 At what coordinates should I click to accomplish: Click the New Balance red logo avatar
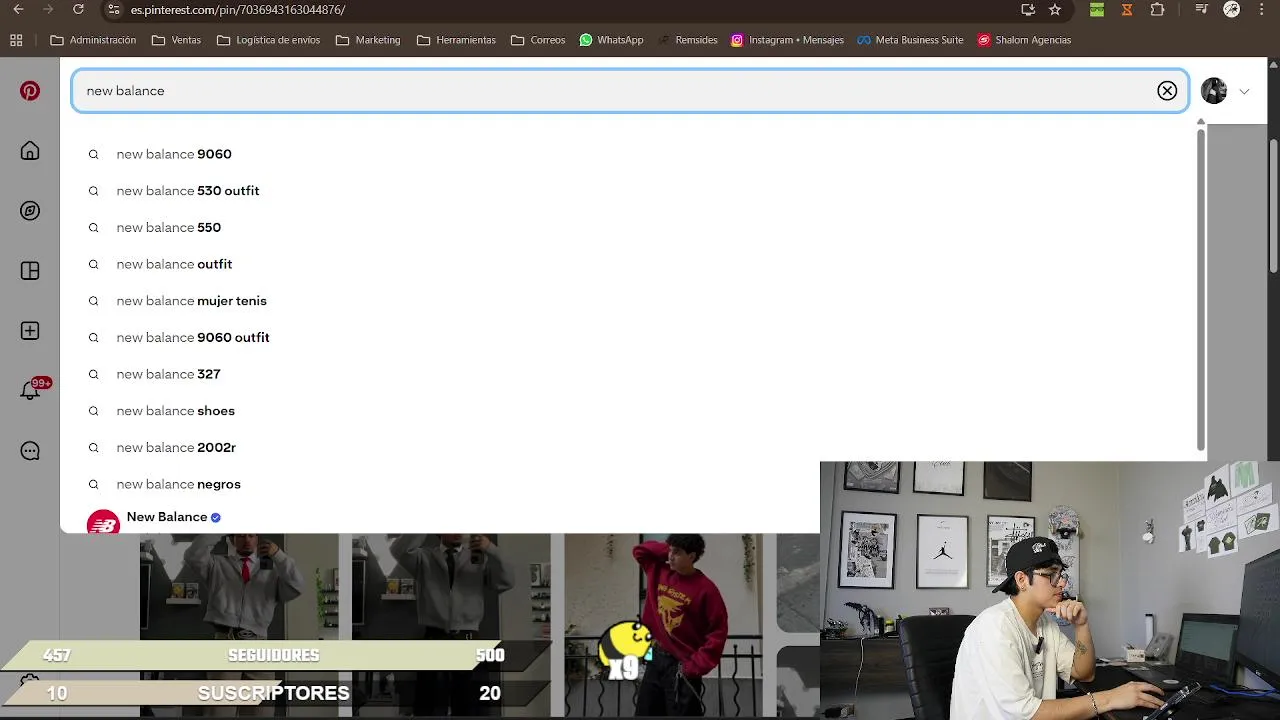click(103, 522)
